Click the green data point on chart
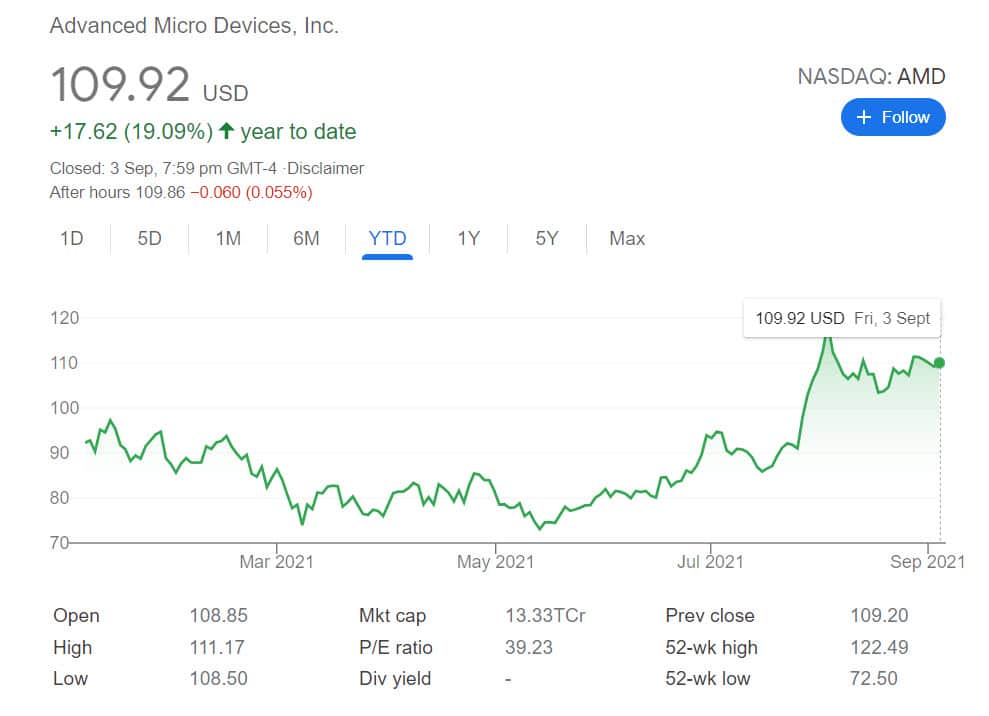 939,363
